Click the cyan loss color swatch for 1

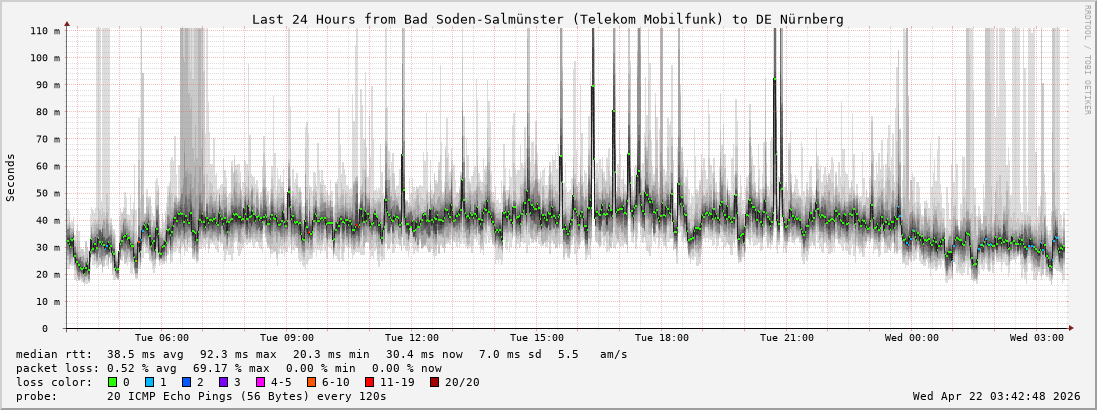(149, 382)
